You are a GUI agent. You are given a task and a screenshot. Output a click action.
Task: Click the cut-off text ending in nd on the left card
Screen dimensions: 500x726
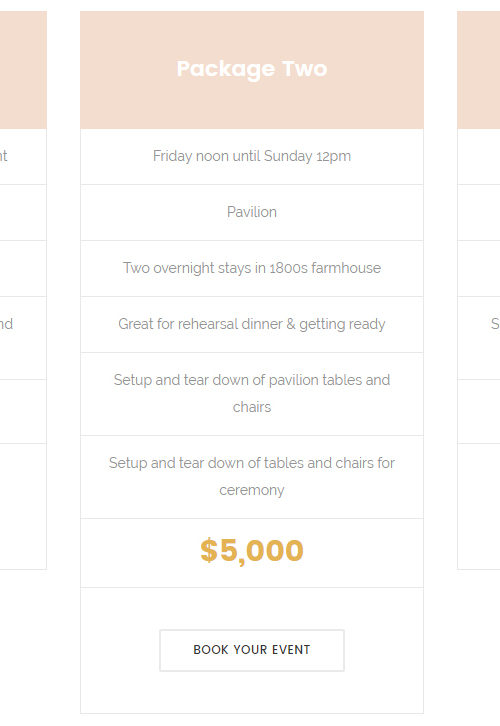pyautogui.click(x=6, y=324)
